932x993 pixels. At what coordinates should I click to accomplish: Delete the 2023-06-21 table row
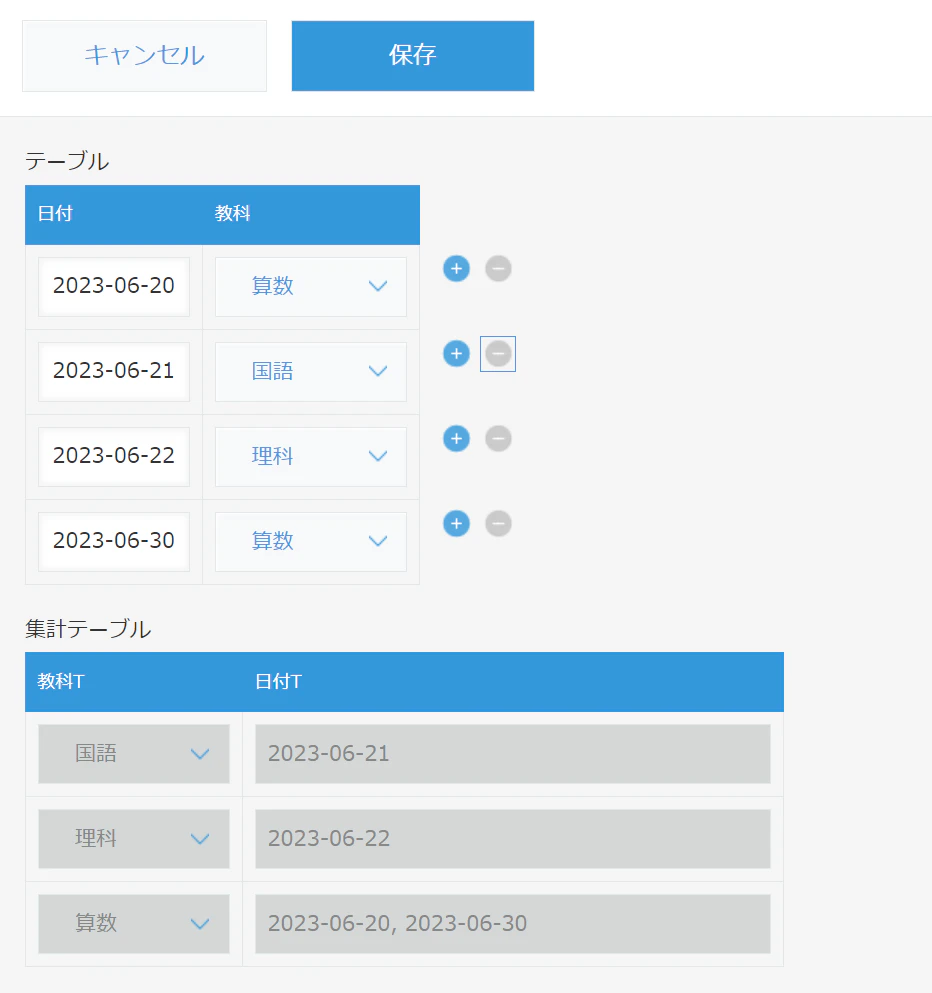[x=498, y=353]
